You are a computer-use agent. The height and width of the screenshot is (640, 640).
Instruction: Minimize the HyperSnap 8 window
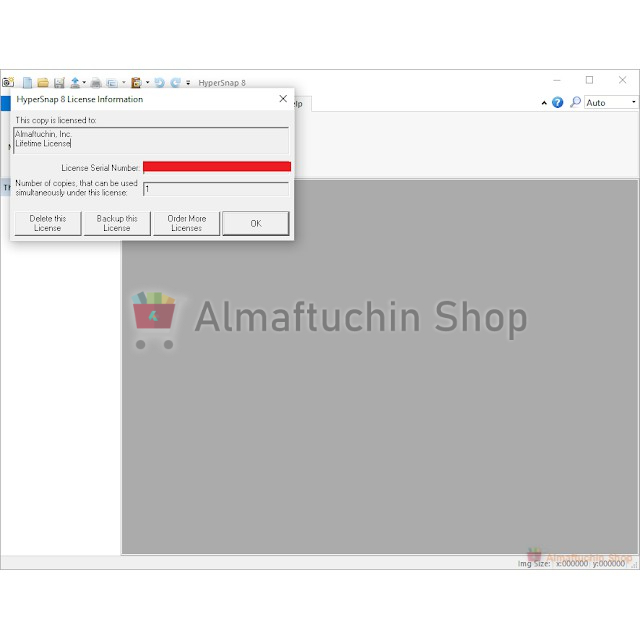click(557, 80)
